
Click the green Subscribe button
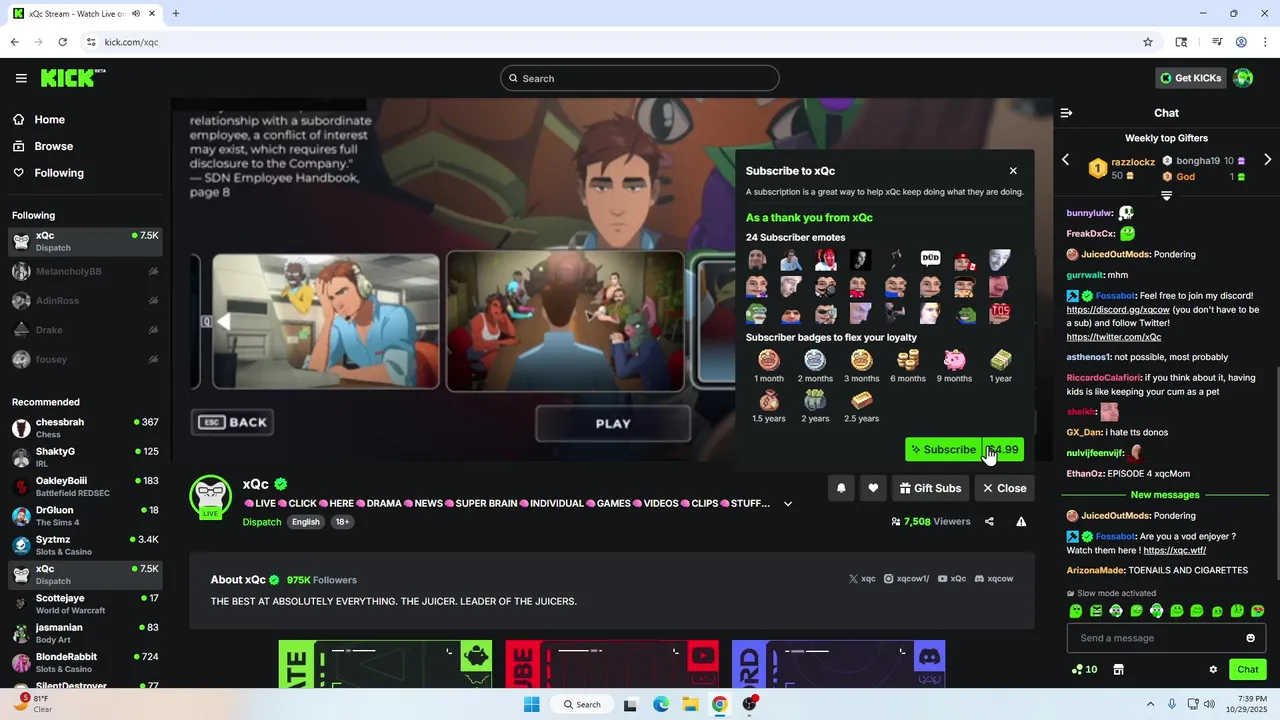[x=964, y=450]
